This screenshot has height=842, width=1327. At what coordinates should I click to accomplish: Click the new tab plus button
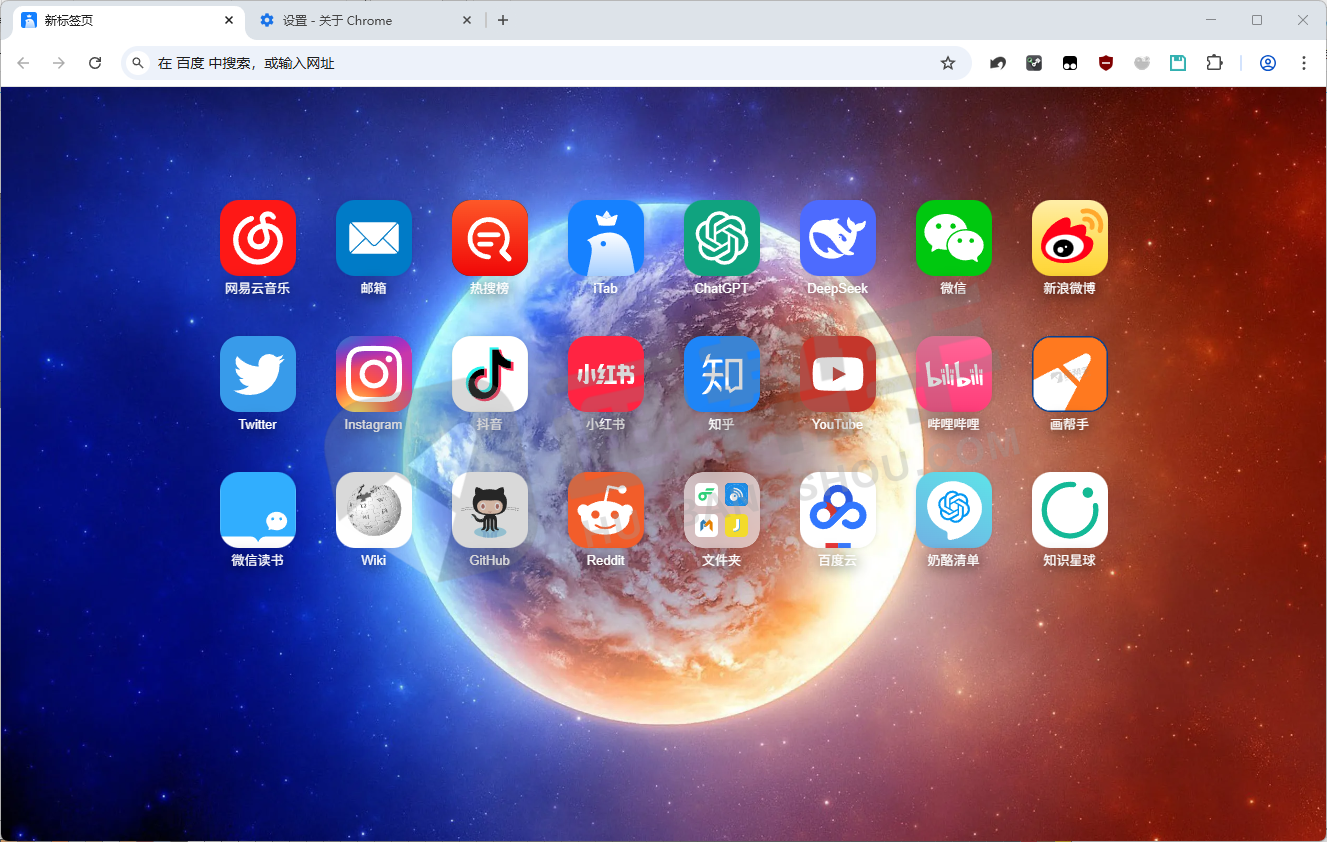(503, 20)
